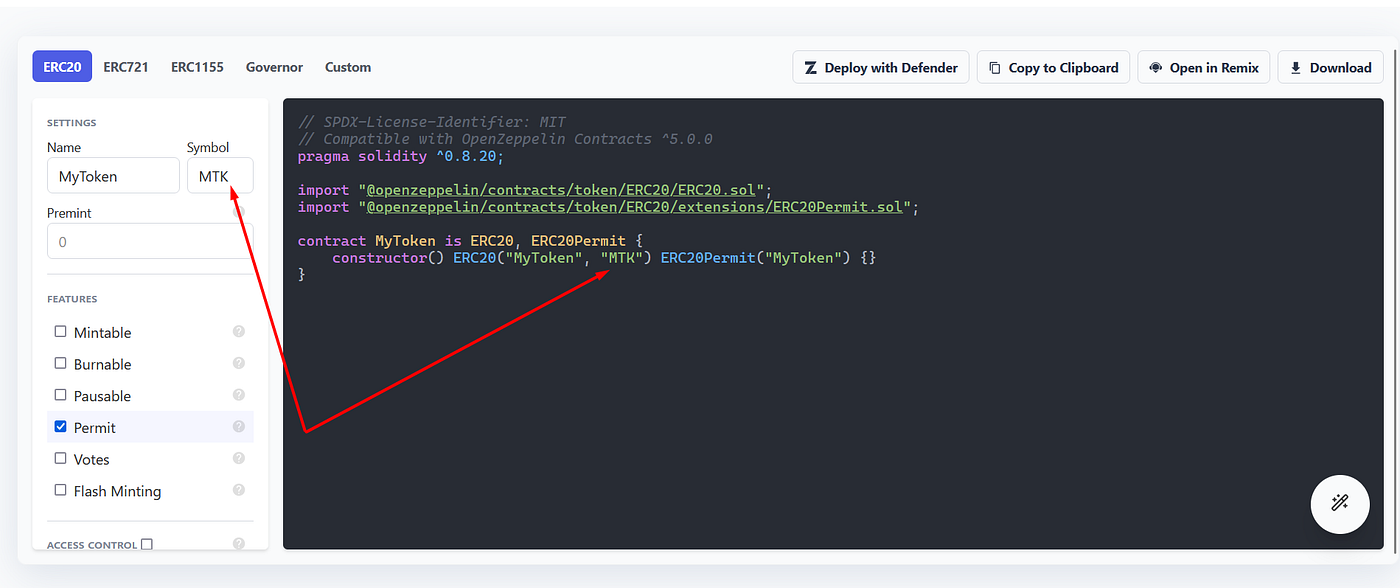
Task: Open the ERC20Permit.sol import link
Action: 637,207
